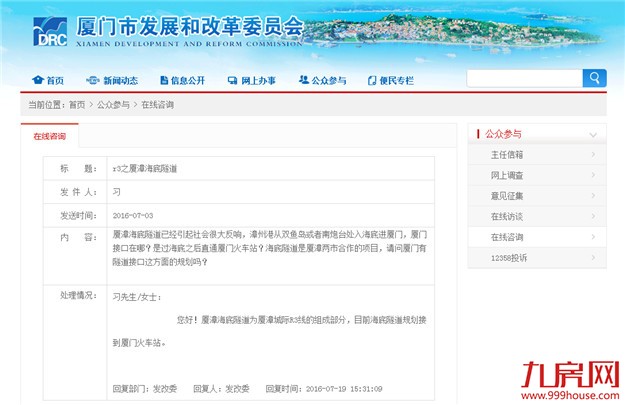Screen dimensions: 625x405
Task: Go to 在线咨询 in the breadcrumb
Action: tap(157, 105)
